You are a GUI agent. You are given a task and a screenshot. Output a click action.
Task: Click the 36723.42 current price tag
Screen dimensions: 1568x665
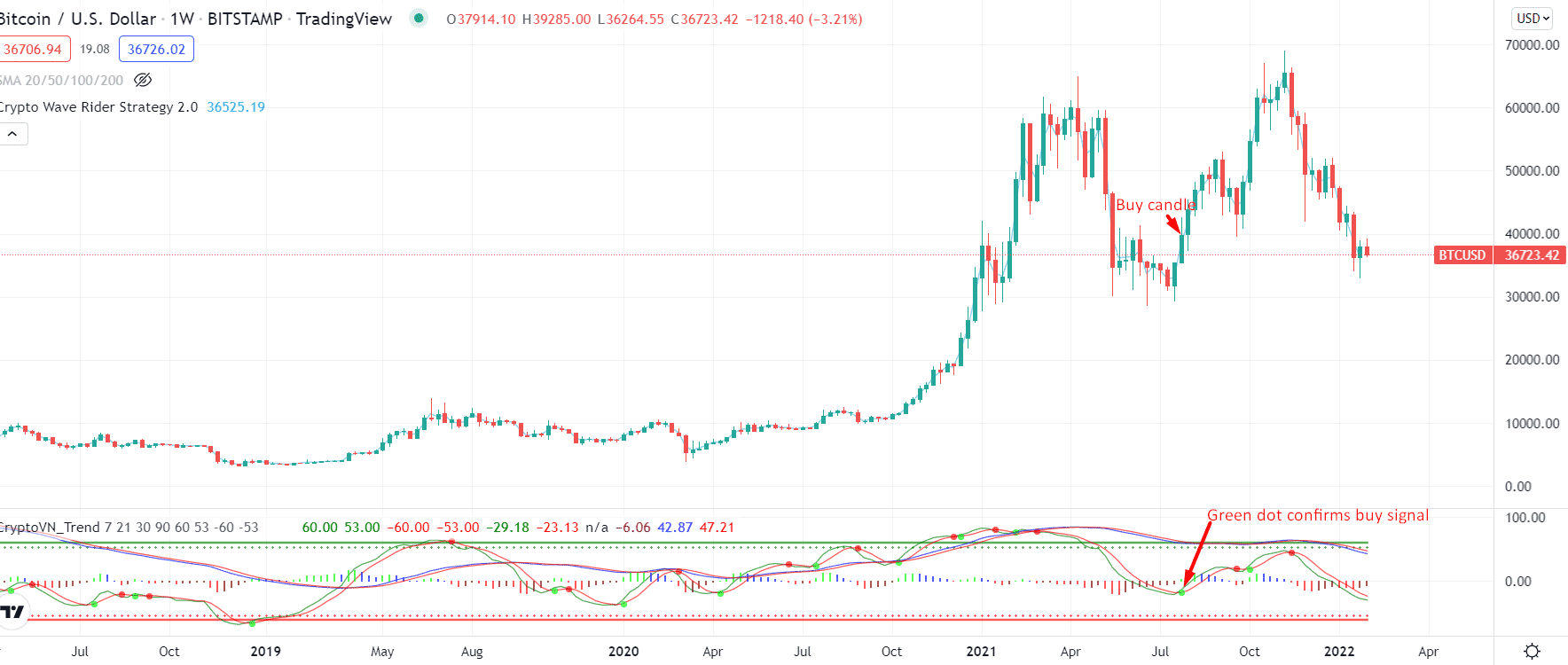click(1531, 254)
